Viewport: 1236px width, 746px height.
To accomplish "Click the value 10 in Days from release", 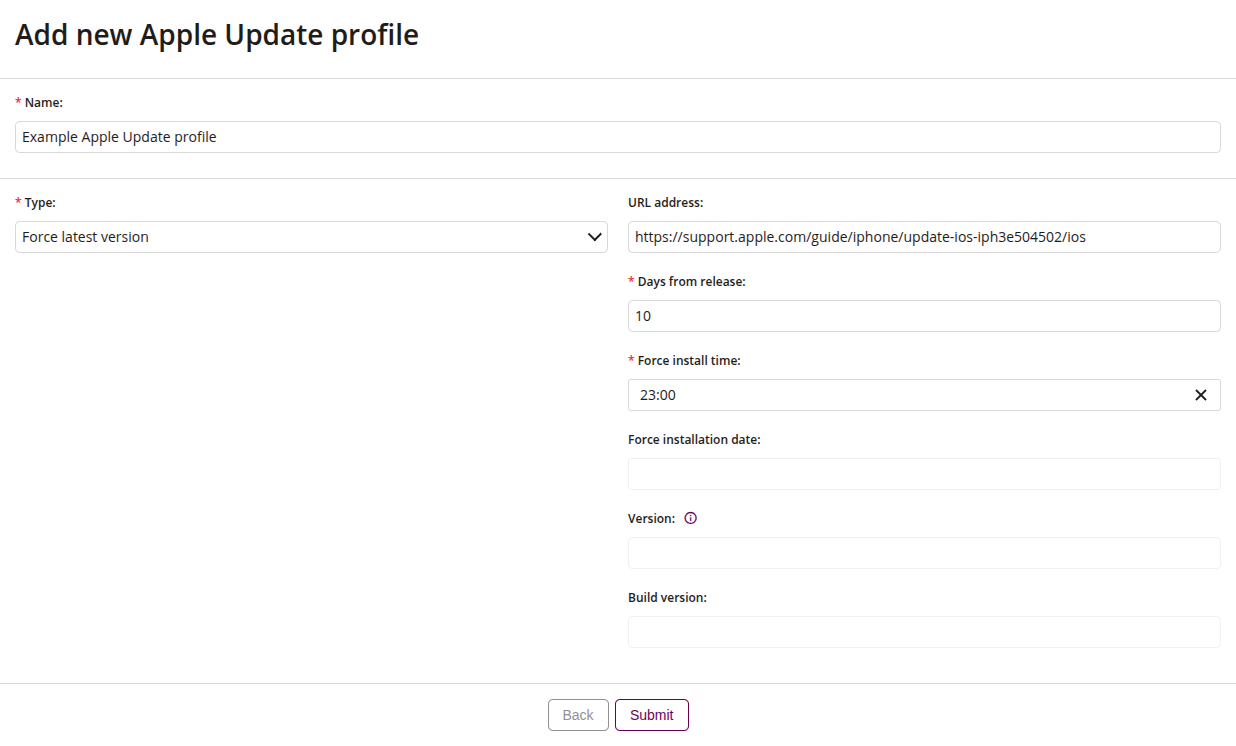I will point(645,315).
